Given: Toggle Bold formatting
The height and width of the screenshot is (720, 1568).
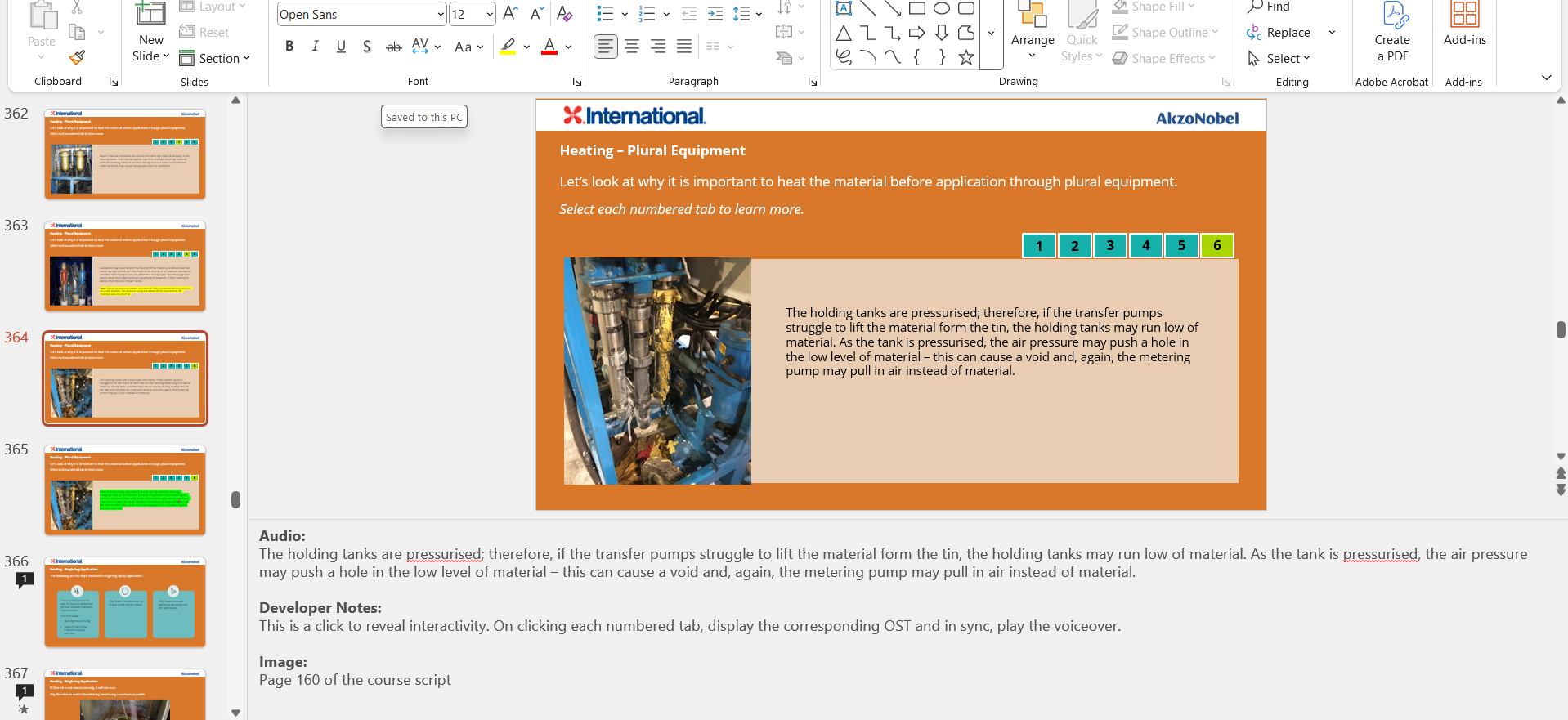Looking at the screenshot, I should coord(289,47).
